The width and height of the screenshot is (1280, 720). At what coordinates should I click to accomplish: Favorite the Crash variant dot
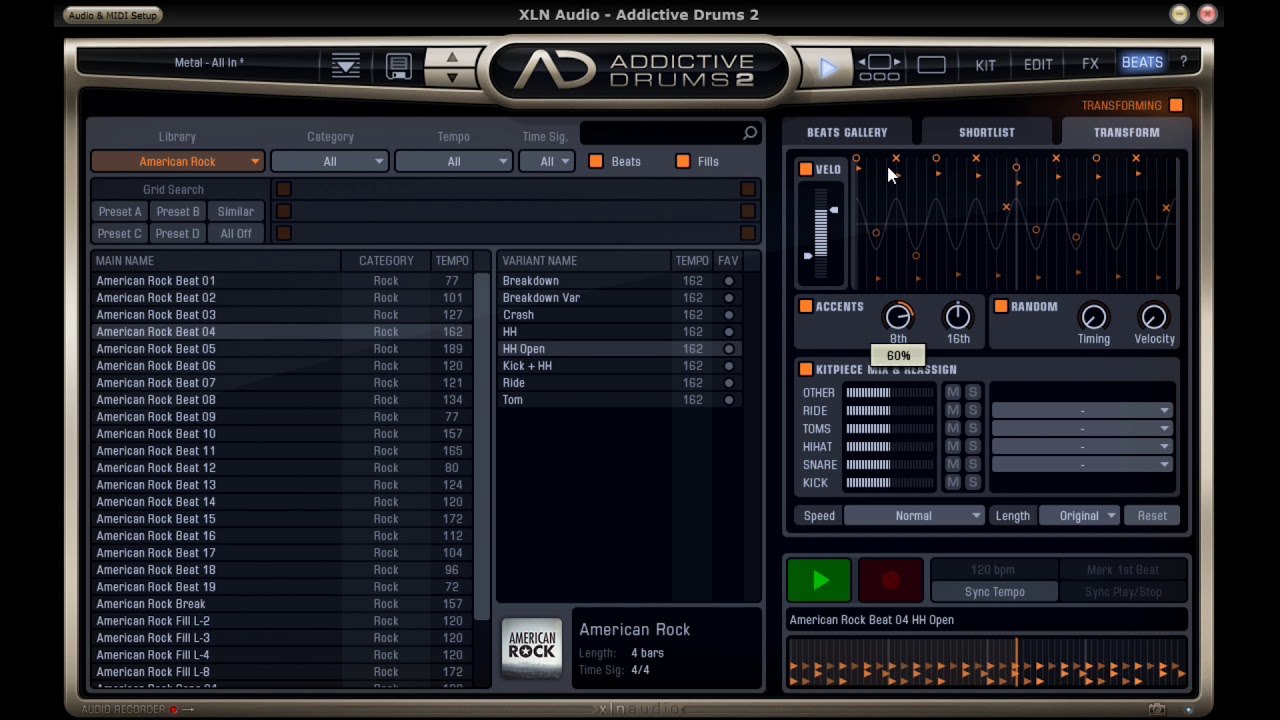[728, 315]
